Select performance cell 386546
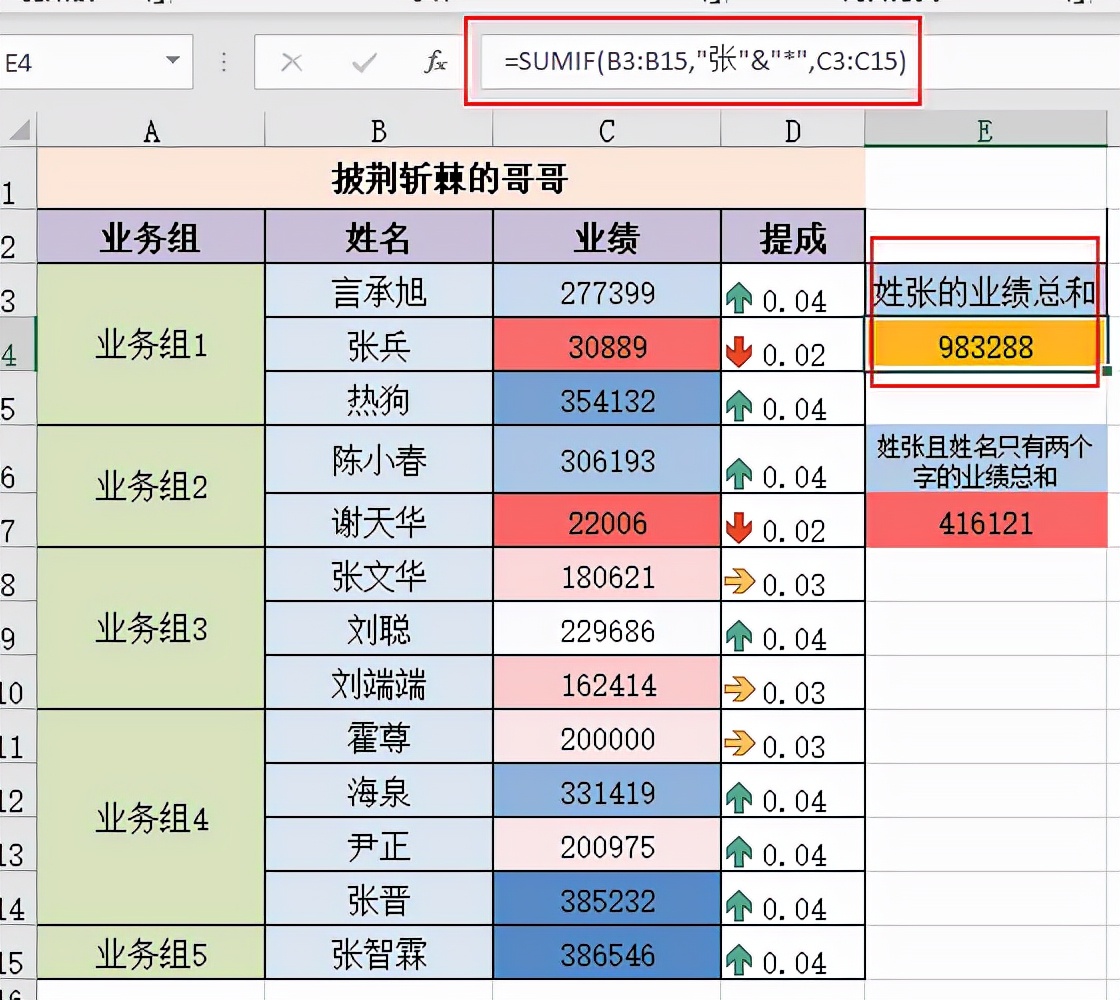Viewport: 1120px width, 1000px height. [606, 952]
